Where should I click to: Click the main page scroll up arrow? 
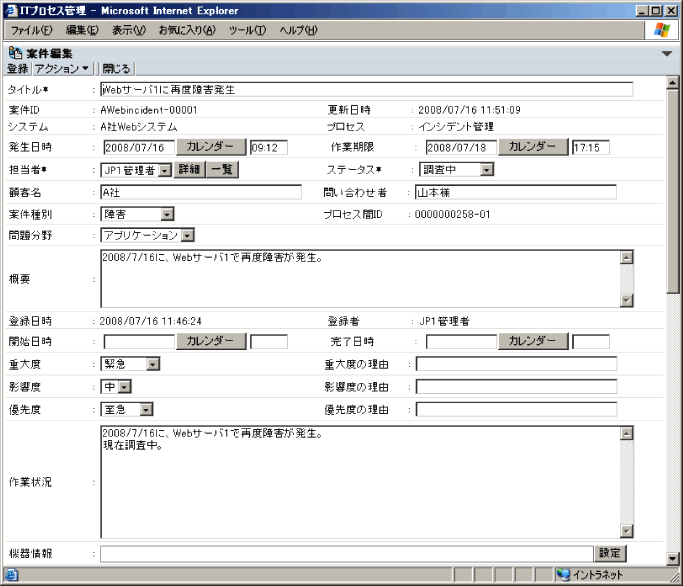coord(673,82)
